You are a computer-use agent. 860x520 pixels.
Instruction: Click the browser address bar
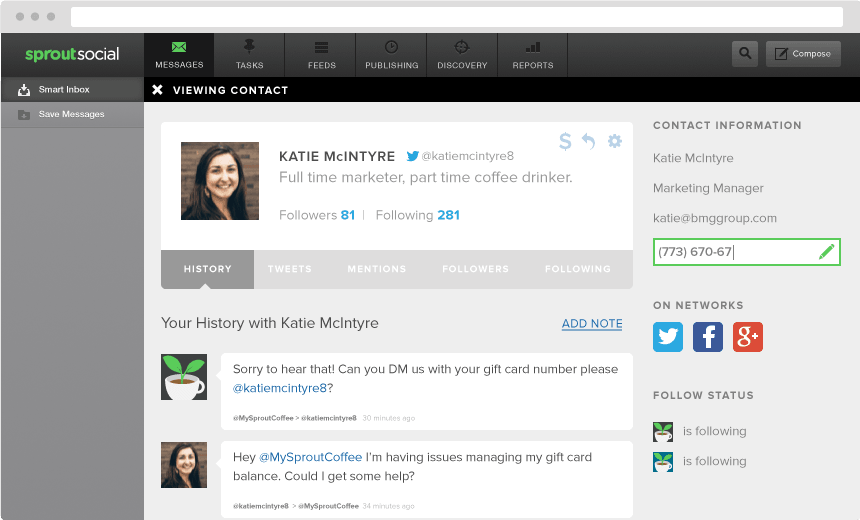pyautogui.click(x=457, y=16)
